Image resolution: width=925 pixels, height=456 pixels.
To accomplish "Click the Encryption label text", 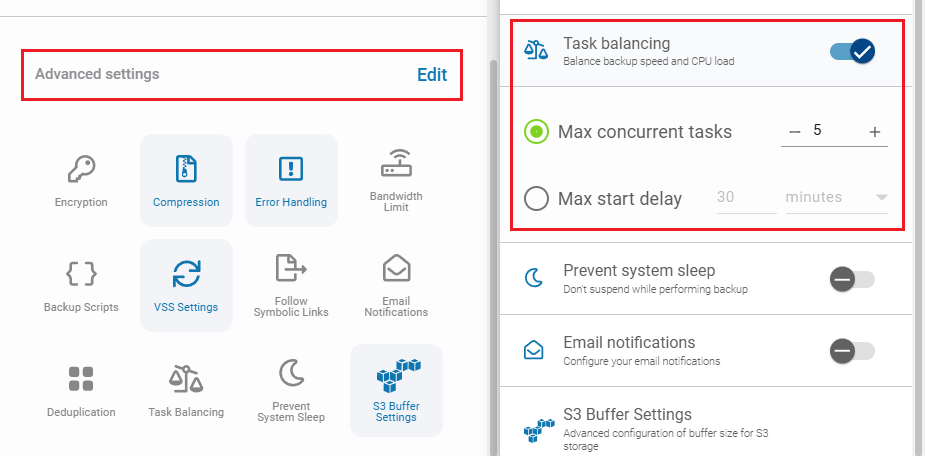I will point(81,202).
